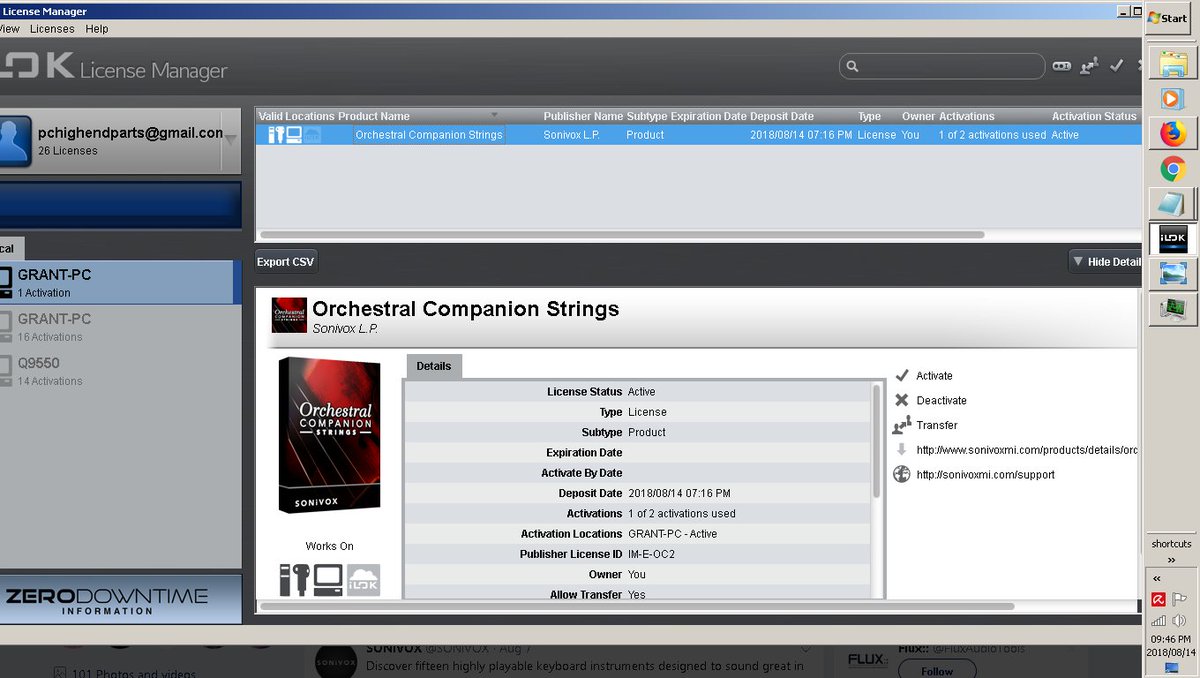
Task: Click the Export CSV button
Action: click(286, 262)
